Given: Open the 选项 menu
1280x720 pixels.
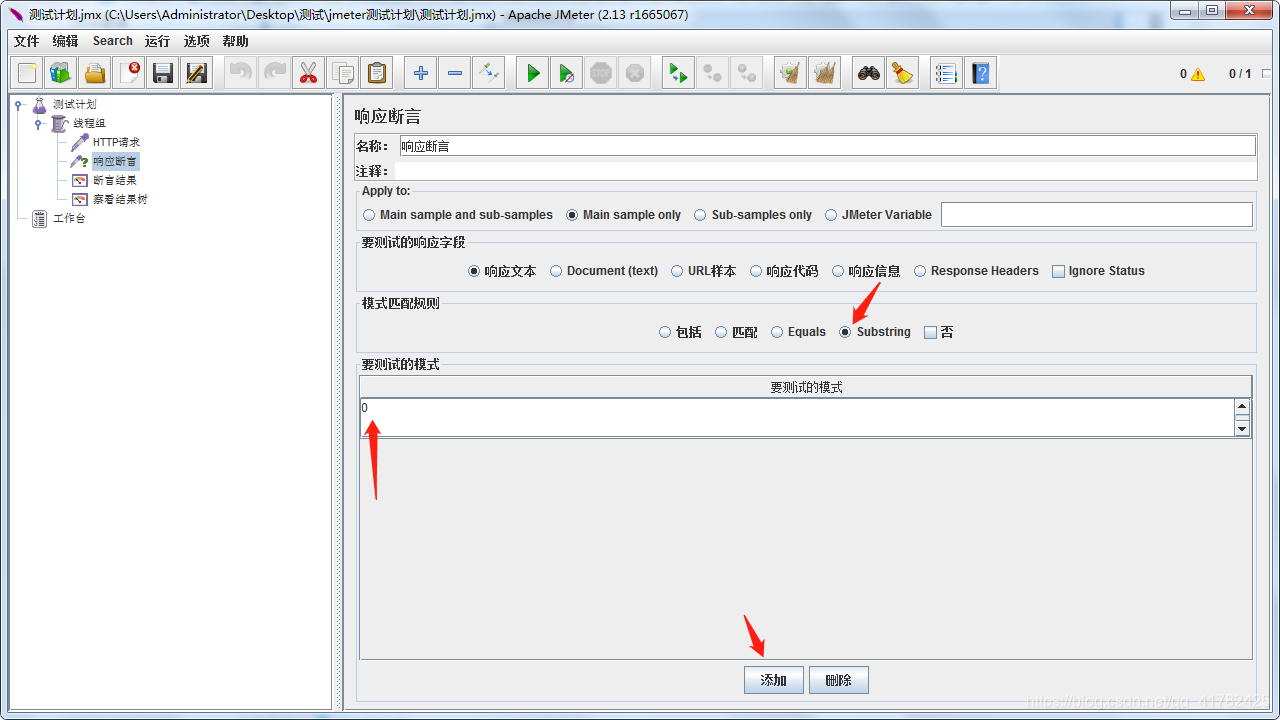Looking at the screenshot, I should click(x=196, y=41).
